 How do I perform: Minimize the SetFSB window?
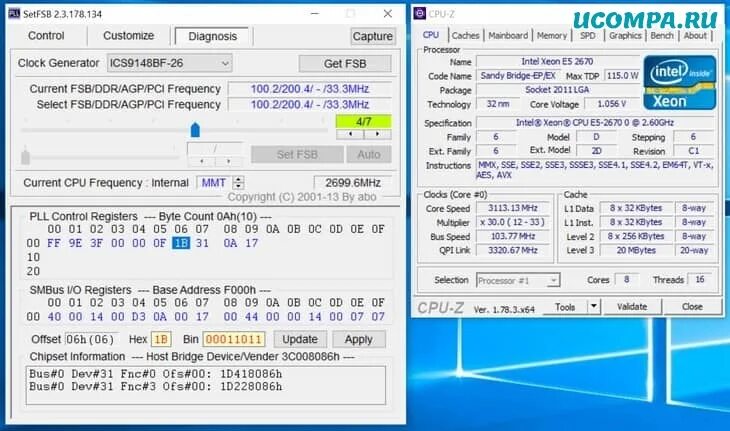315,14
